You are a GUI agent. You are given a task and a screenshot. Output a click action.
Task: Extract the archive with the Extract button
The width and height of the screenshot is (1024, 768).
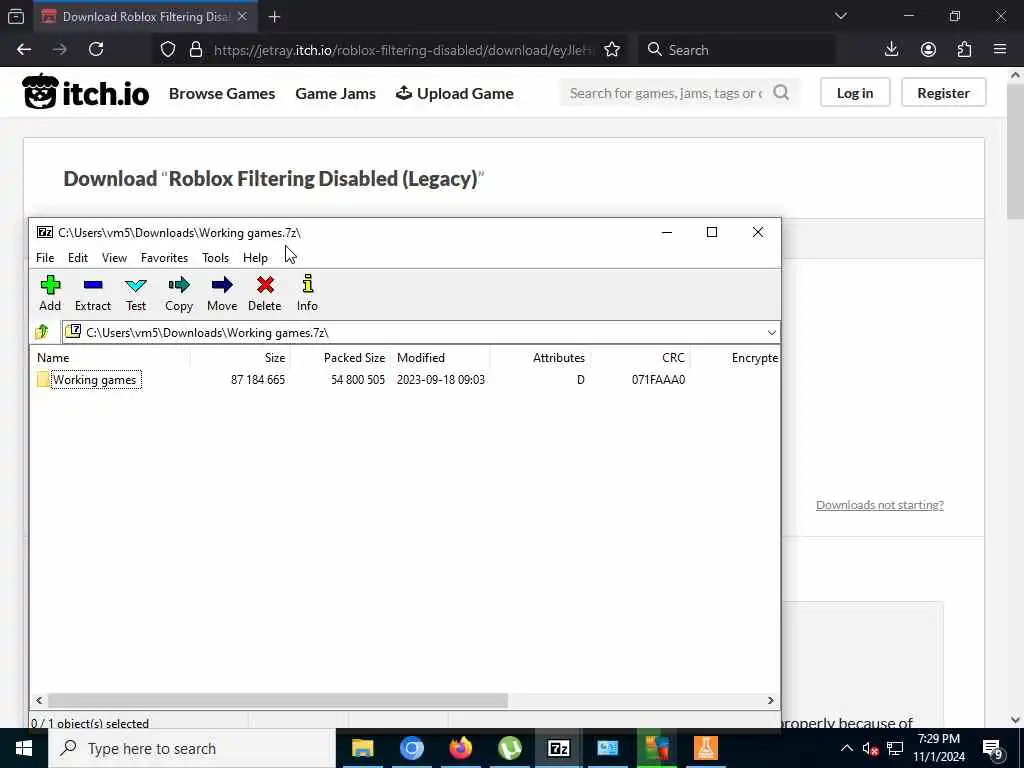(93, 293)
